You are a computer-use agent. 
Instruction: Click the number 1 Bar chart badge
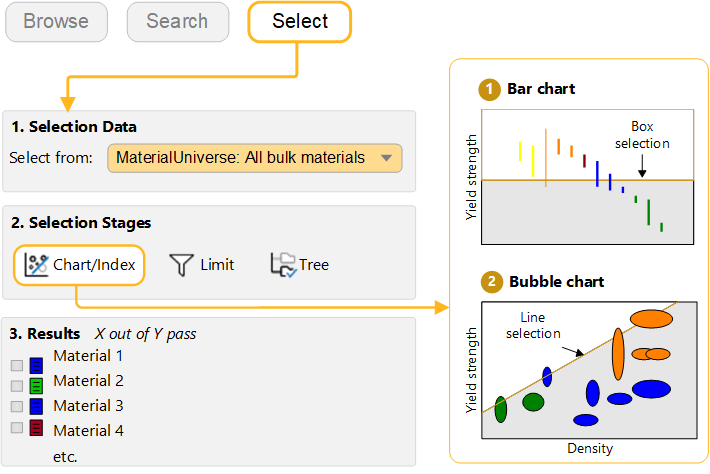pyautogui.click(x=490, y=90)
